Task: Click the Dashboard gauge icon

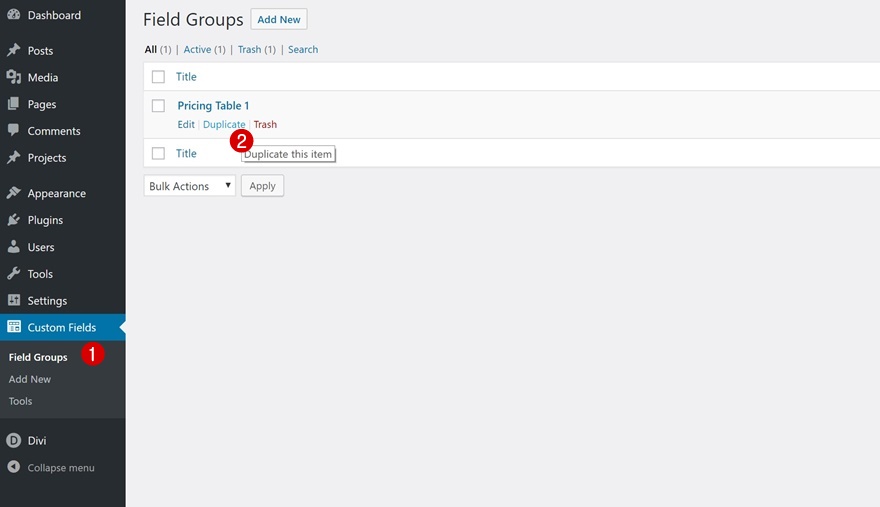Action: [x=13, y=15]
